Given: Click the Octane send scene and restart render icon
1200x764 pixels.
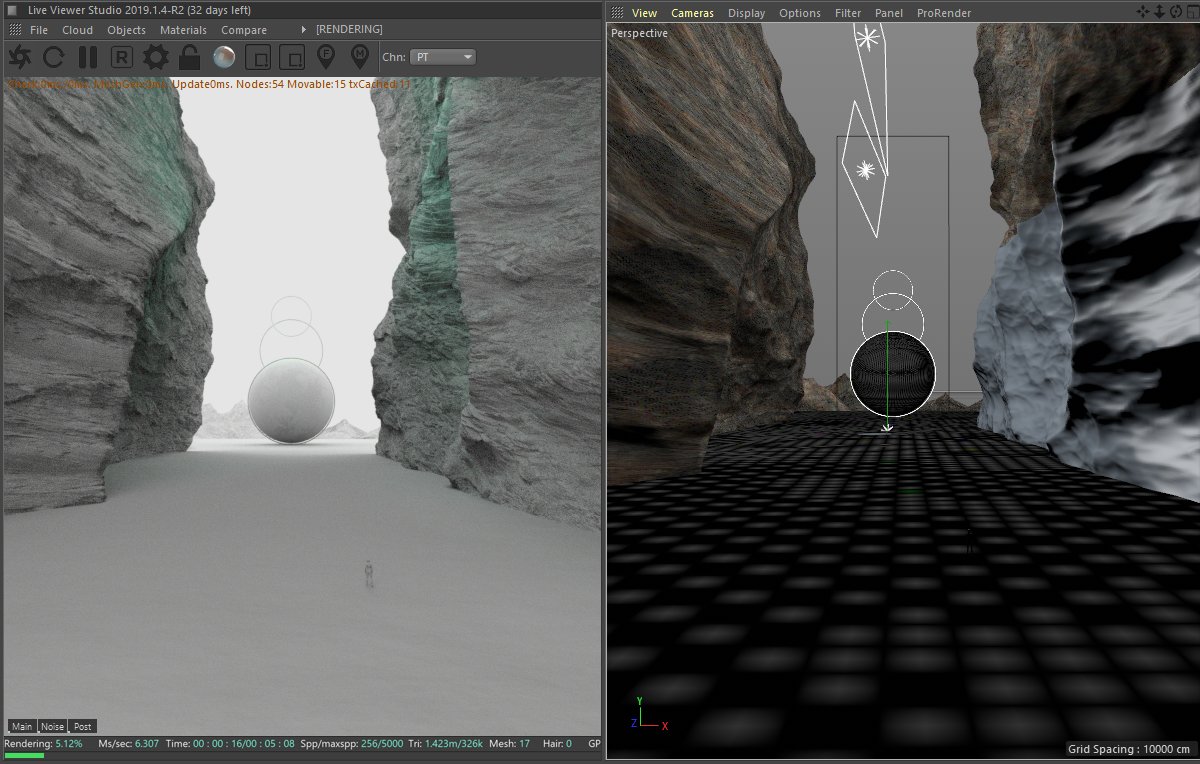Looking at the screenshot, I should [x=19, y=57].
